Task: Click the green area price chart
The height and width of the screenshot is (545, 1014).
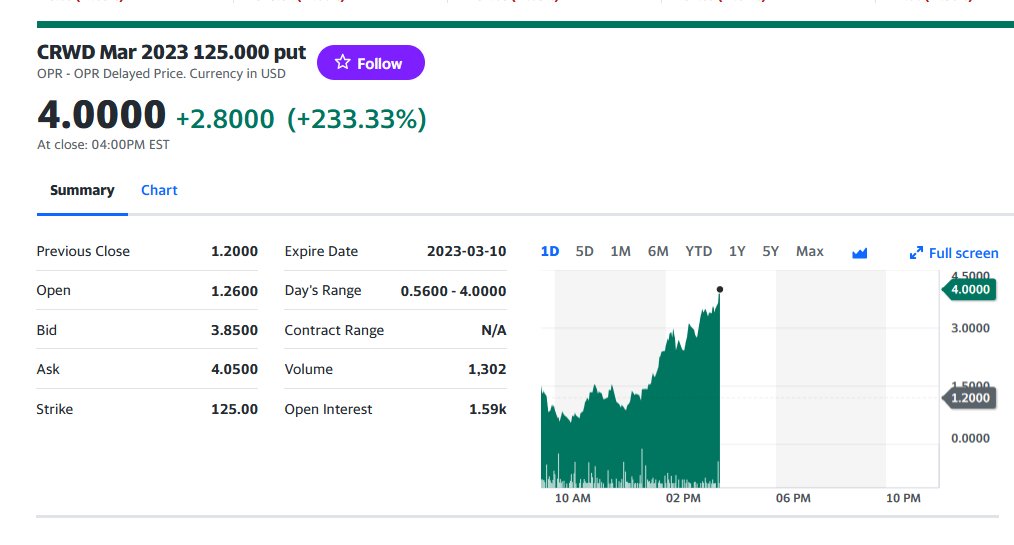Action: point(631,414)
